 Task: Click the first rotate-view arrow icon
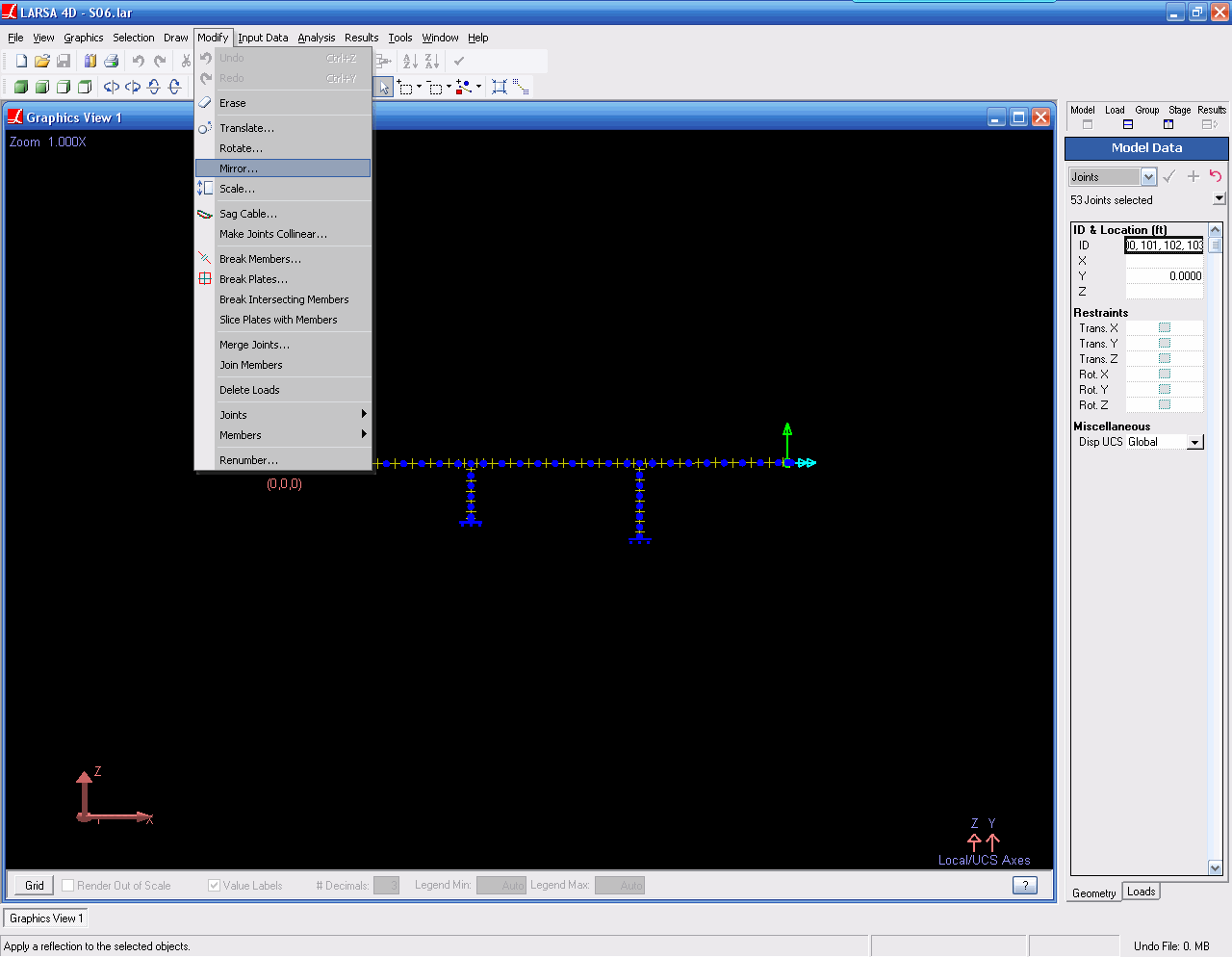[112, 87]
